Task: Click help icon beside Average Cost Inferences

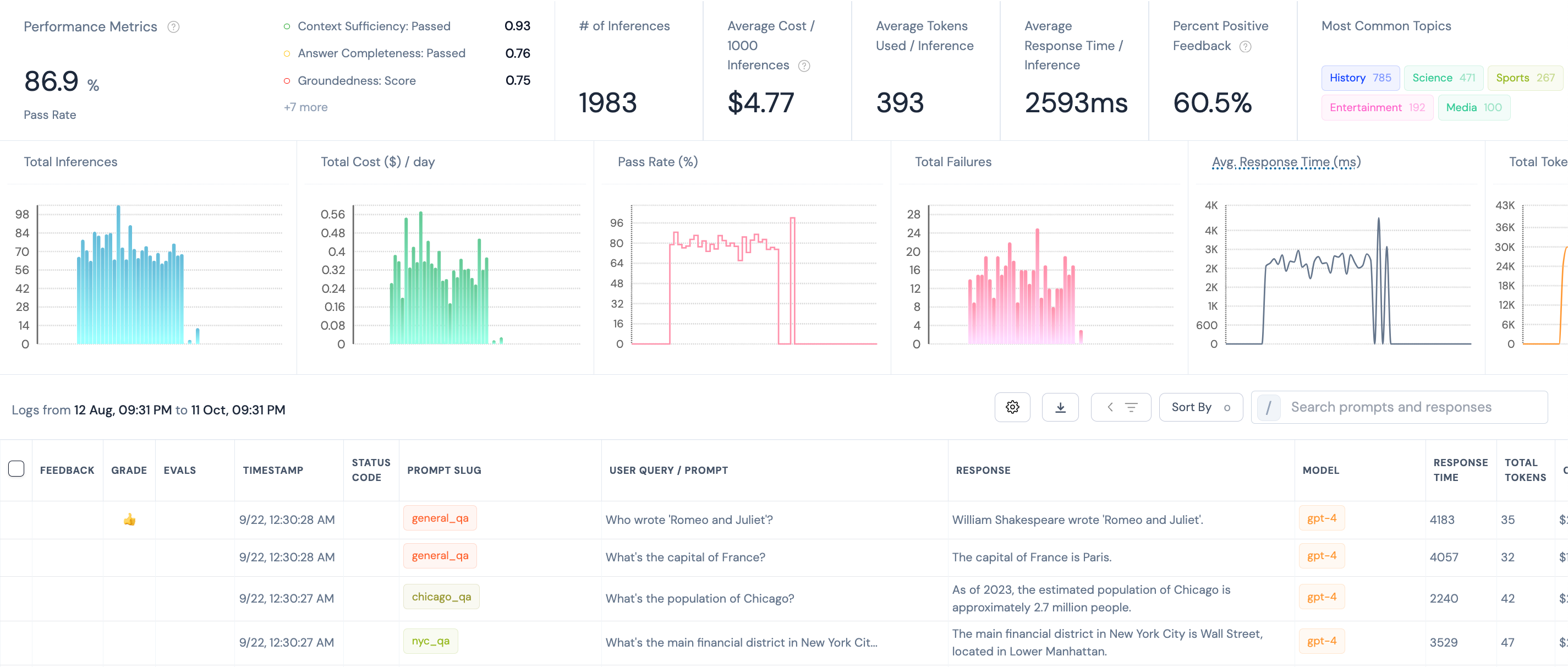Action: click(804, 66)
